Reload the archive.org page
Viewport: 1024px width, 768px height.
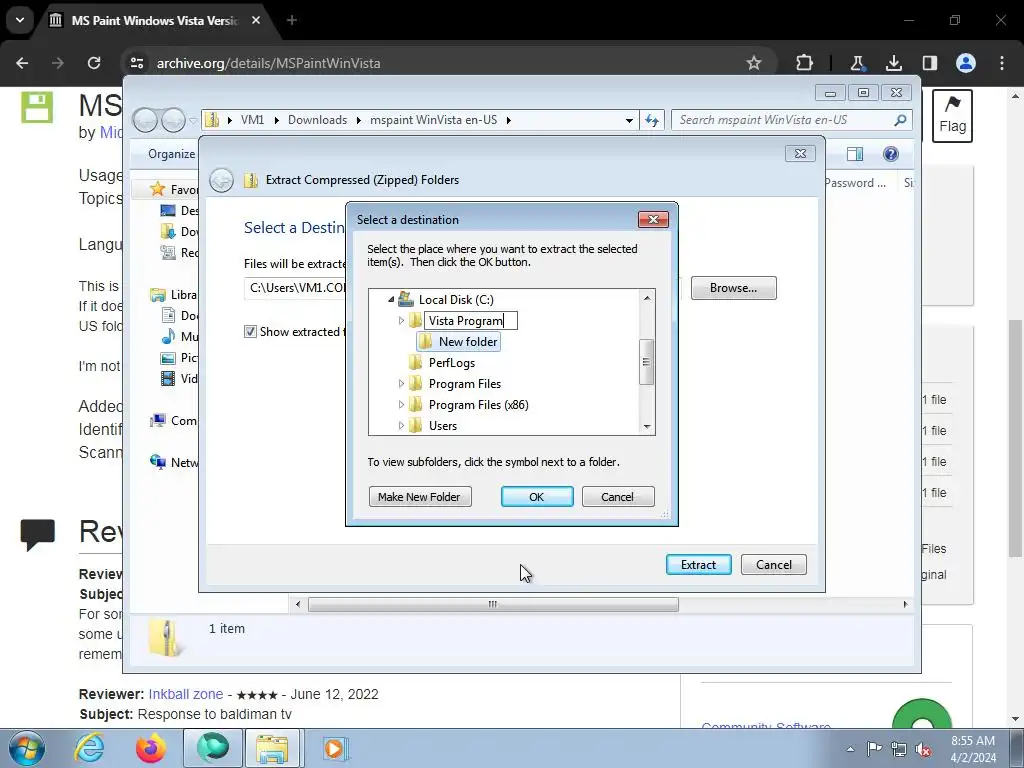point(94,63)
